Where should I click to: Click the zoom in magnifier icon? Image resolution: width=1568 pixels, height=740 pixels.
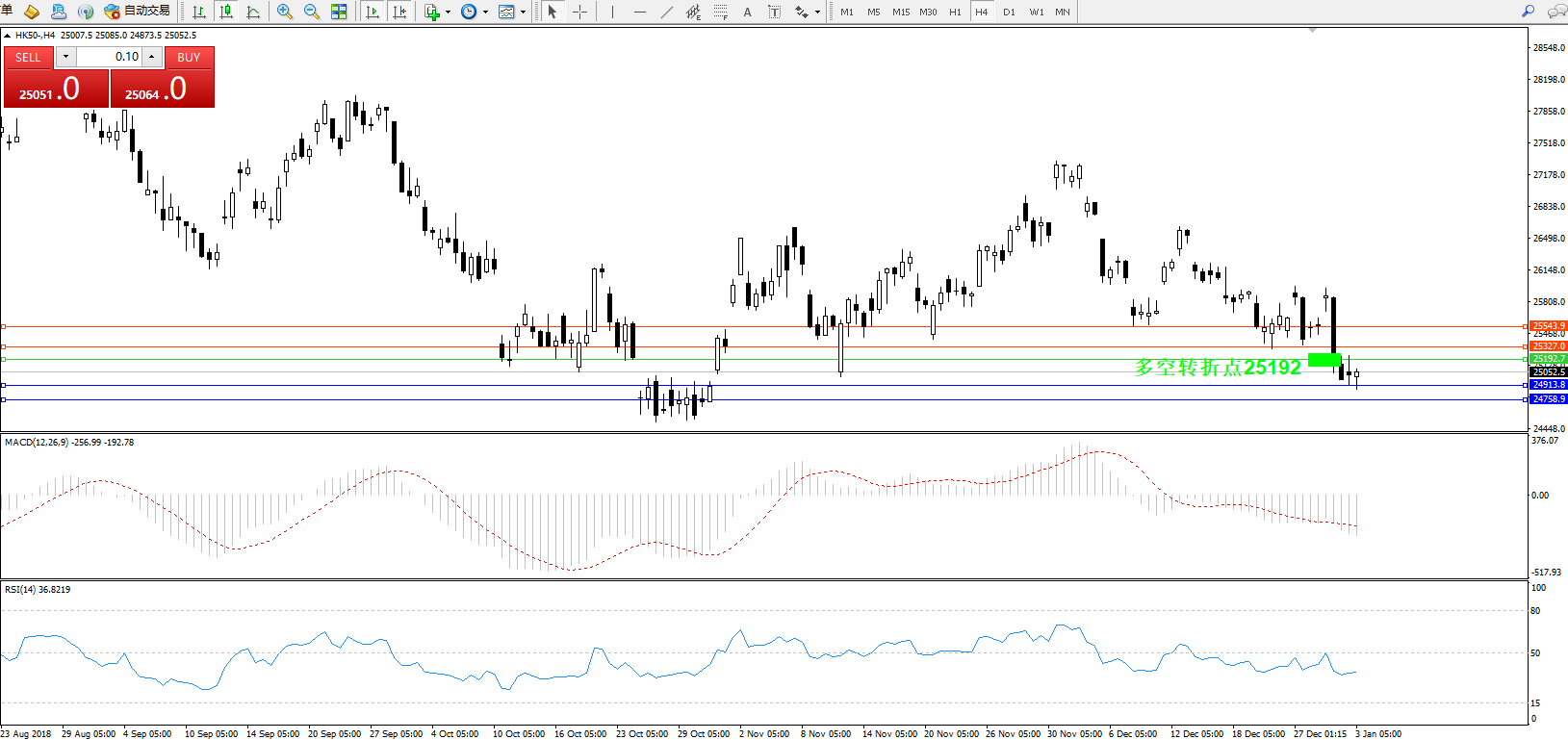tap(285, 12)
